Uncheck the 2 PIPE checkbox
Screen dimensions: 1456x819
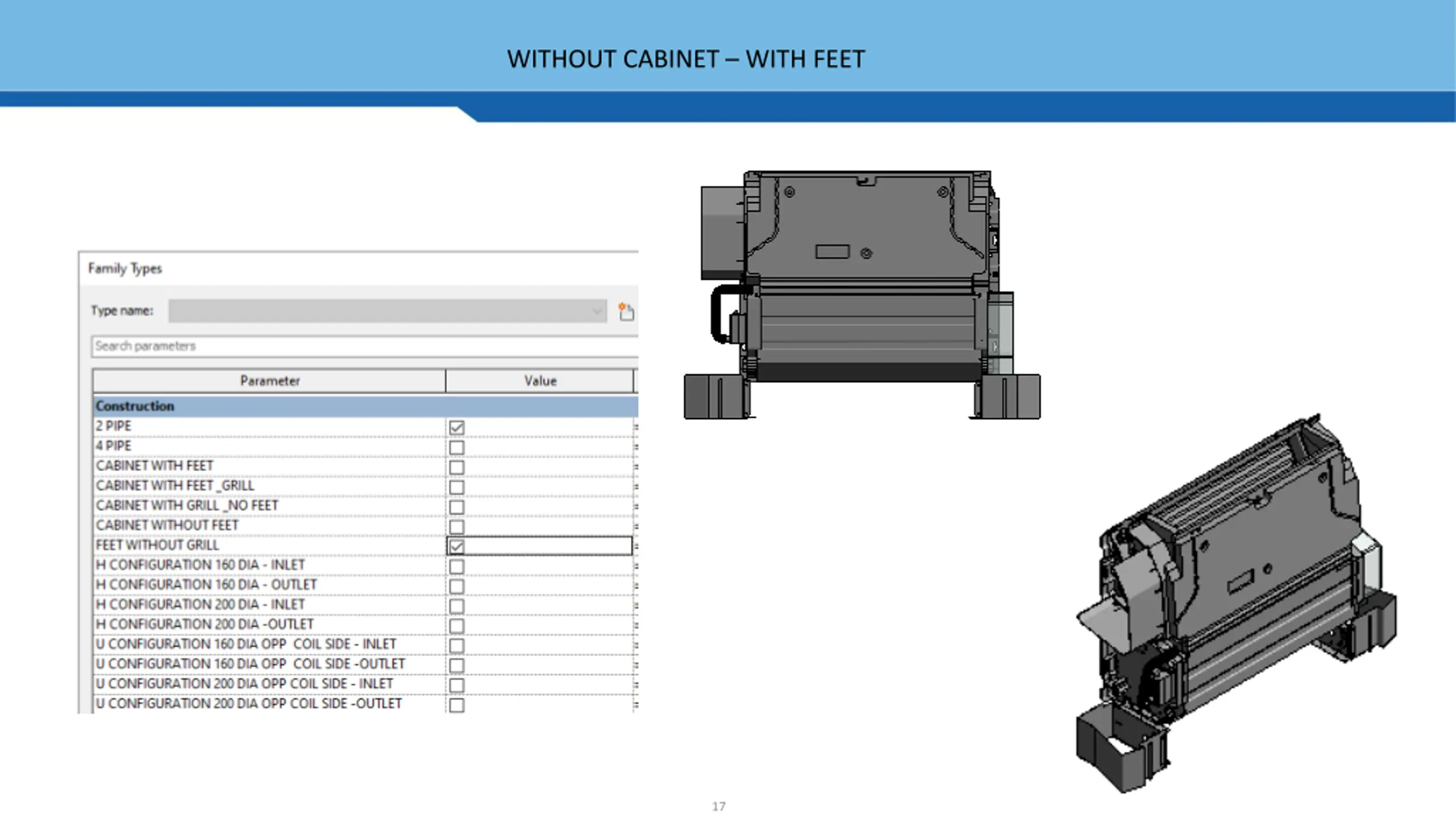(457, 427)
